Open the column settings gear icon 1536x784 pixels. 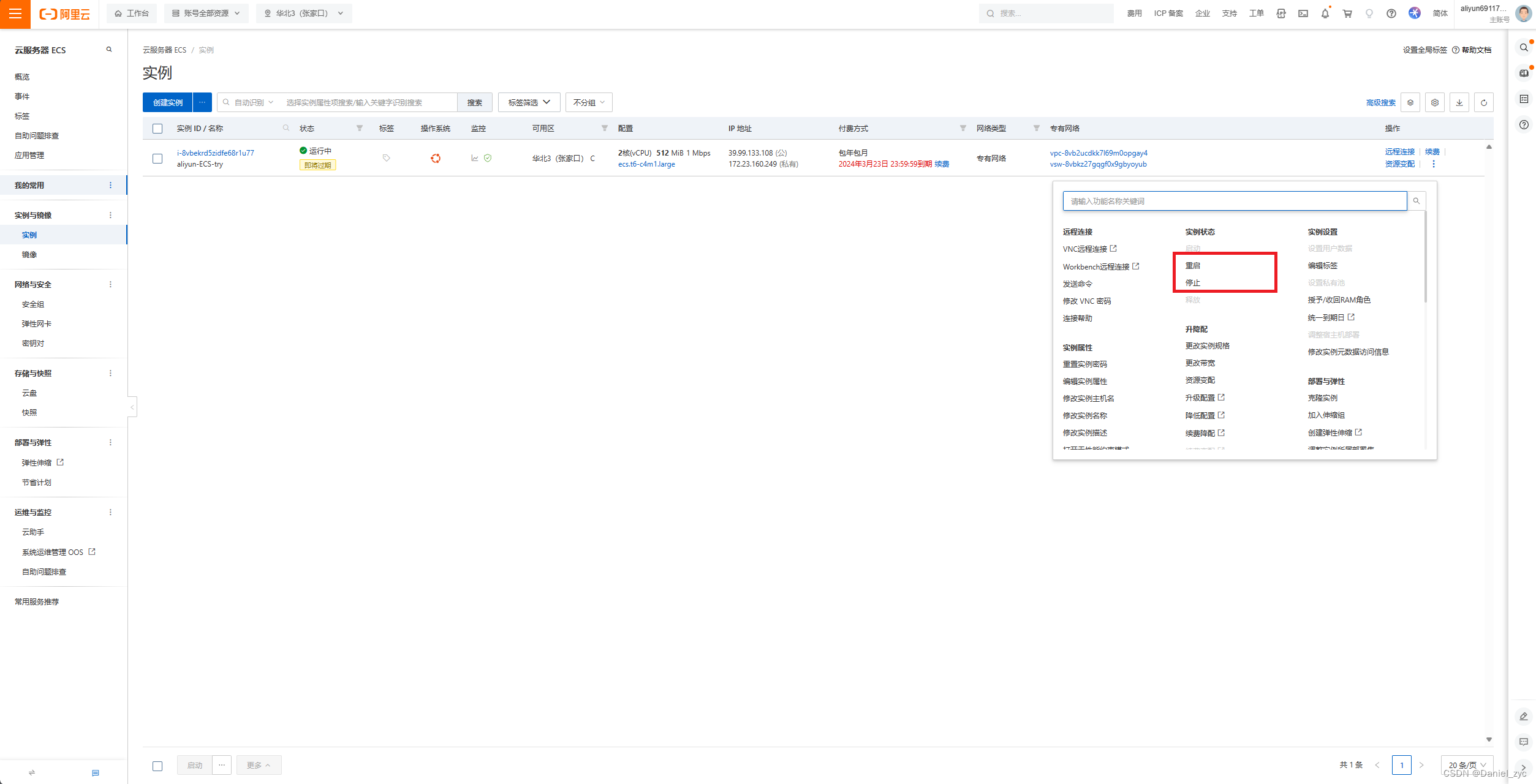pos(1434,103)
